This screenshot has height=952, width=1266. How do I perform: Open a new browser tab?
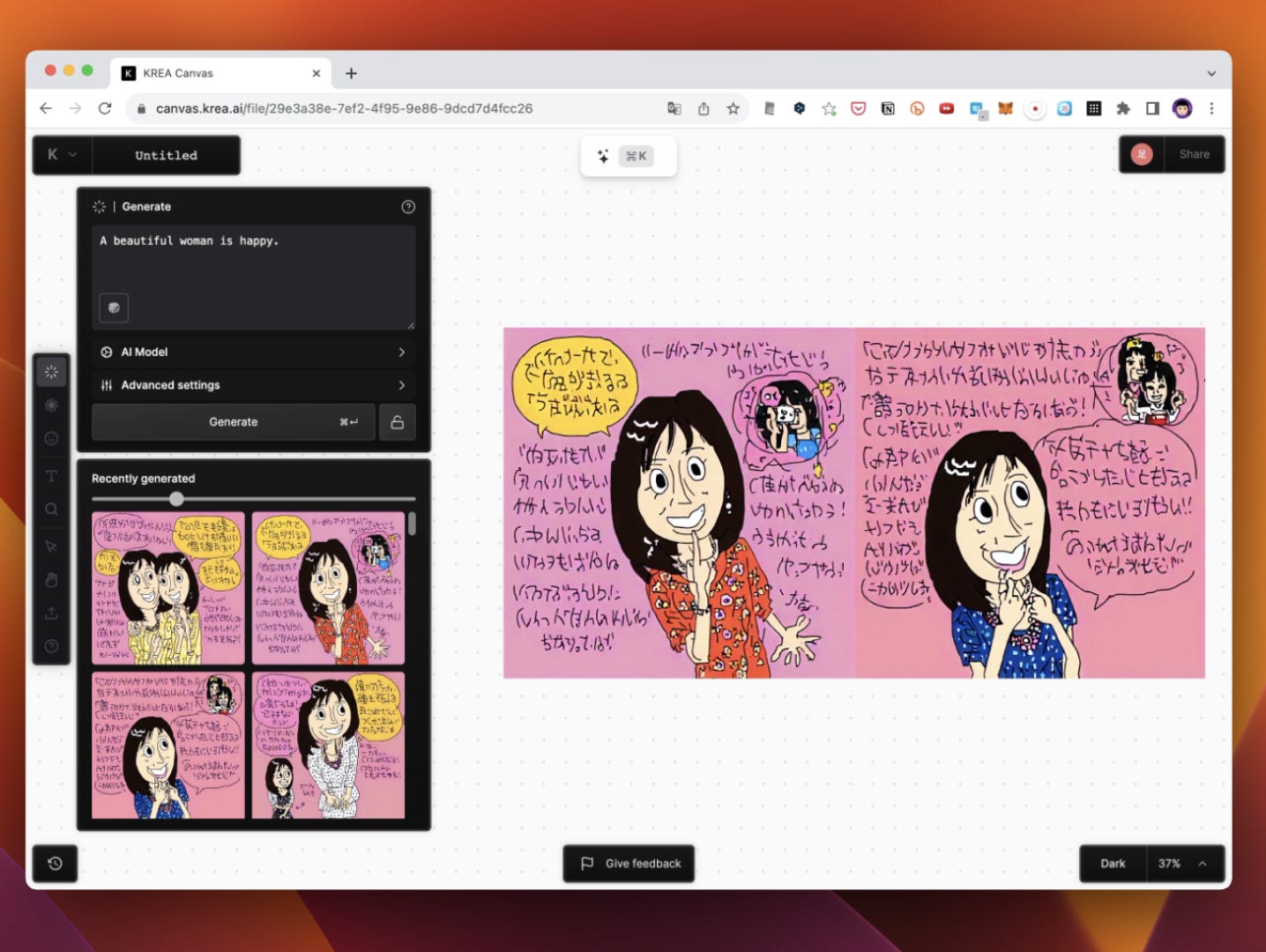[351, 73]
